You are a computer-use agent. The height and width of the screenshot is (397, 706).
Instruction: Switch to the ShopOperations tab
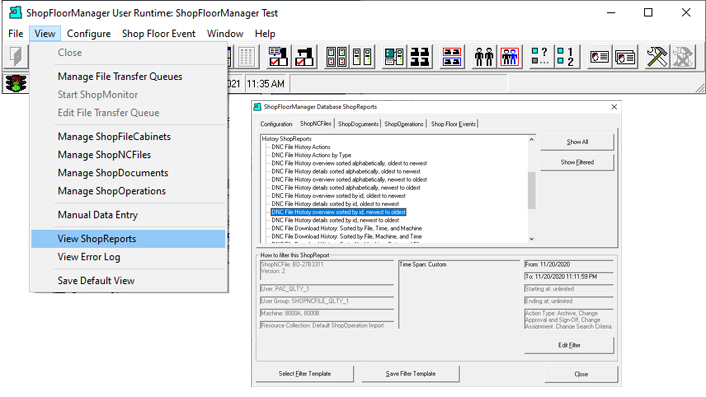point(404,124)
